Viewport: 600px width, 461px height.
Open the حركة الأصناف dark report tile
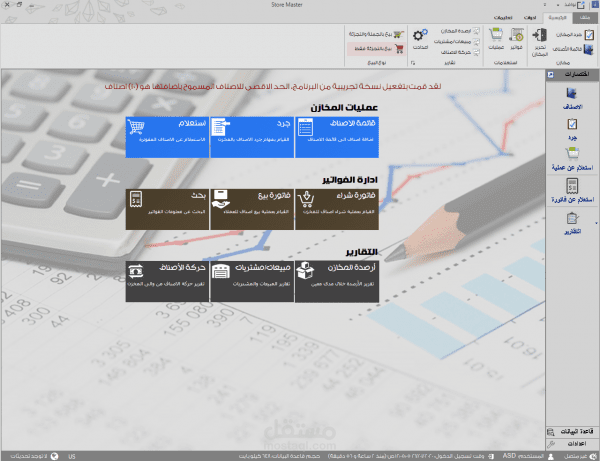click(x=167, y=282)
